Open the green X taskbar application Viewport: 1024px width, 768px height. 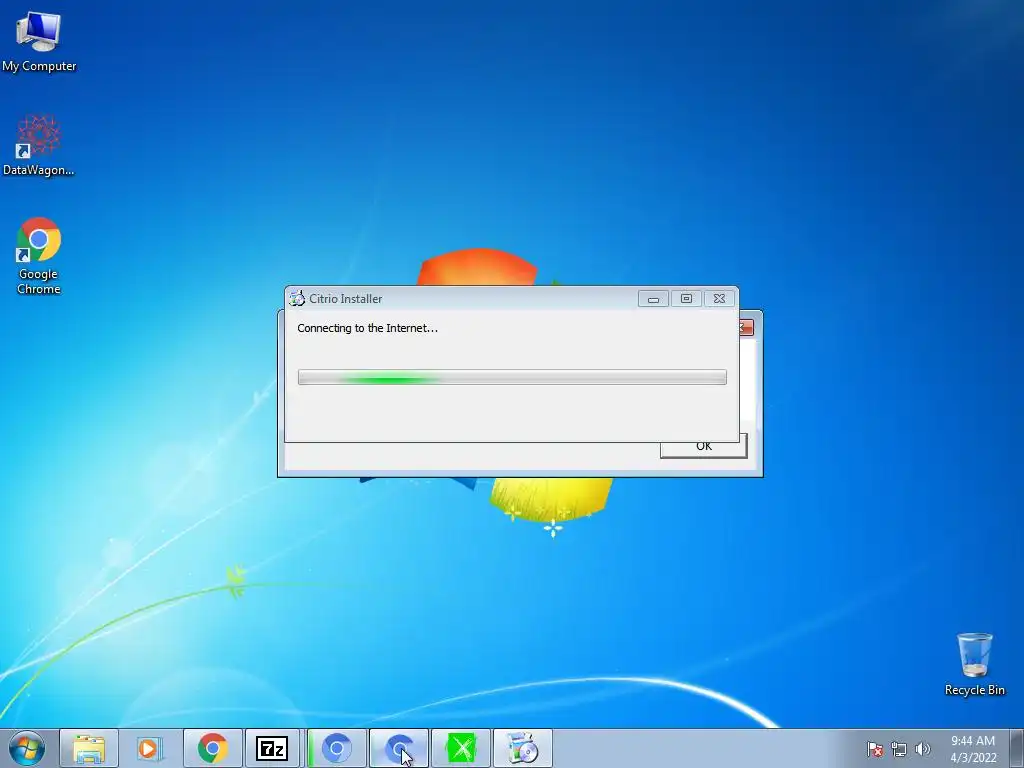(x=461, y=748)
